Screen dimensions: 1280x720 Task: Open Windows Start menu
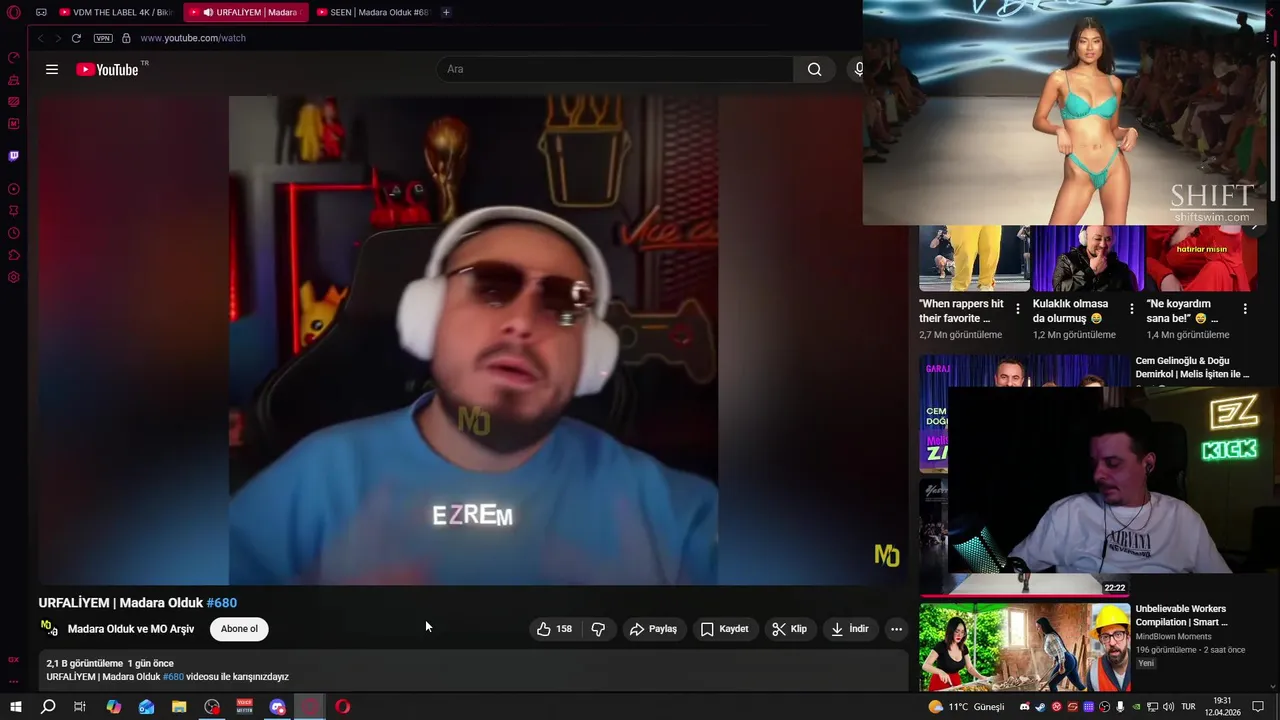(15, 707)
